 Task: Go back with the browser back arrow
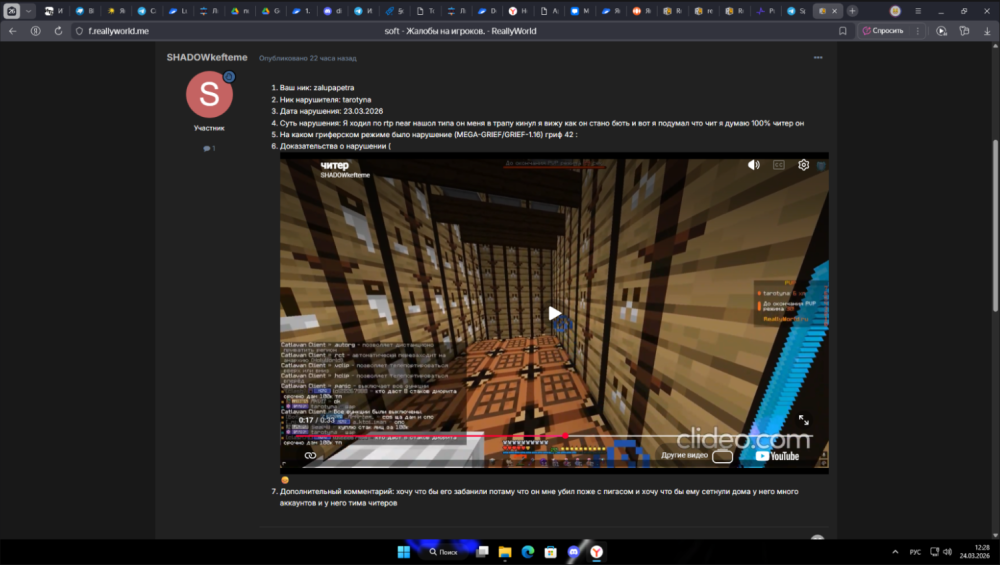click(13, 31)
